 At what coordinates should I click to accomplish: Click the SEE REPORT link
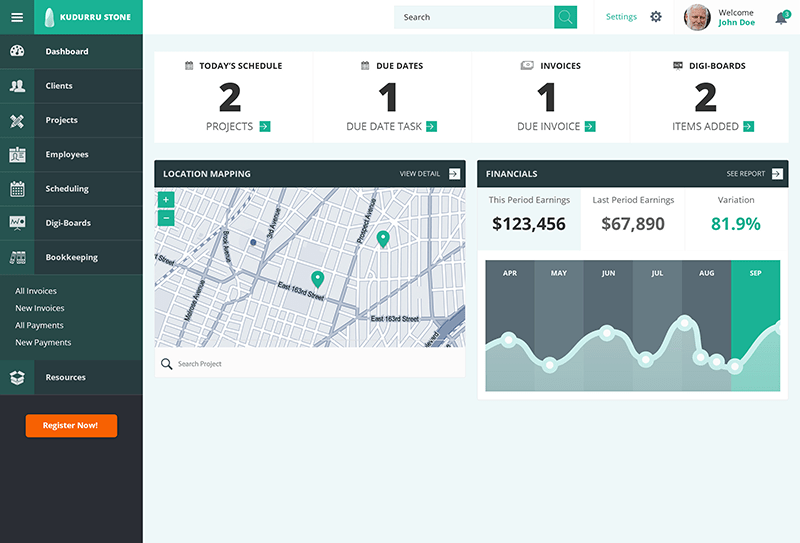click(x=746, y=174)
